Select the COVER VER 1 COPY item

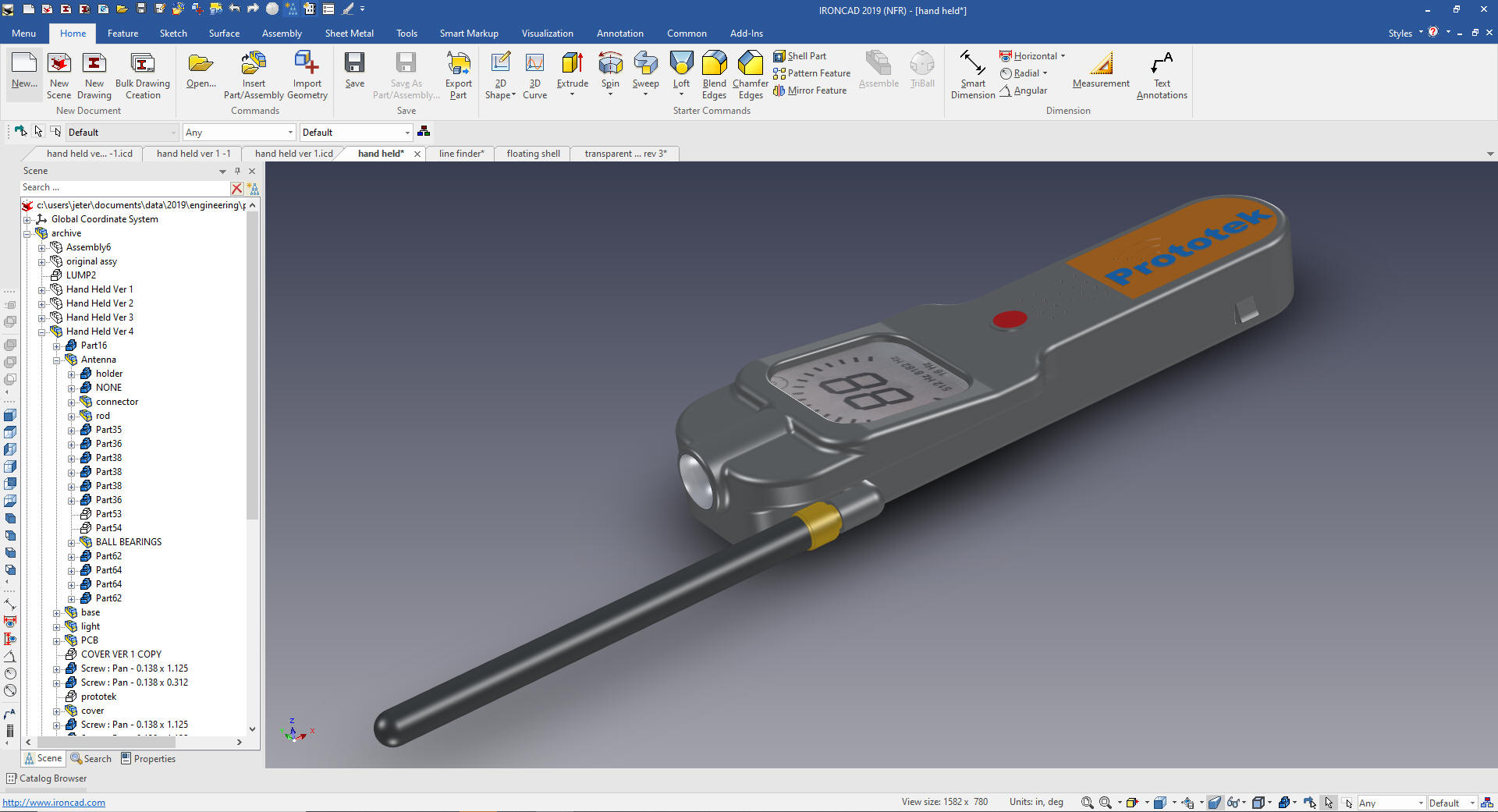(121, 655)
